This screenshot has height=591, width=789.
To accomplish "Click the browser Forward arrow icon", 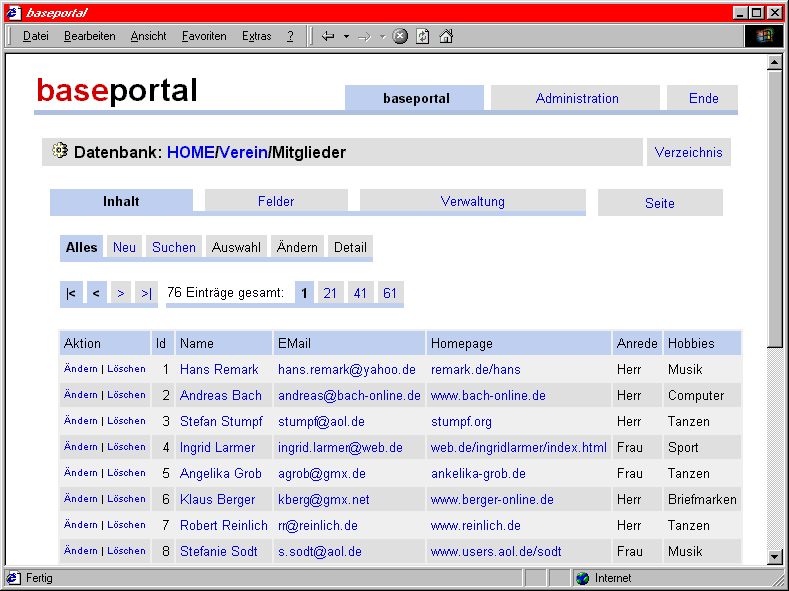I will pyautogui.click(x=364, y=36).
